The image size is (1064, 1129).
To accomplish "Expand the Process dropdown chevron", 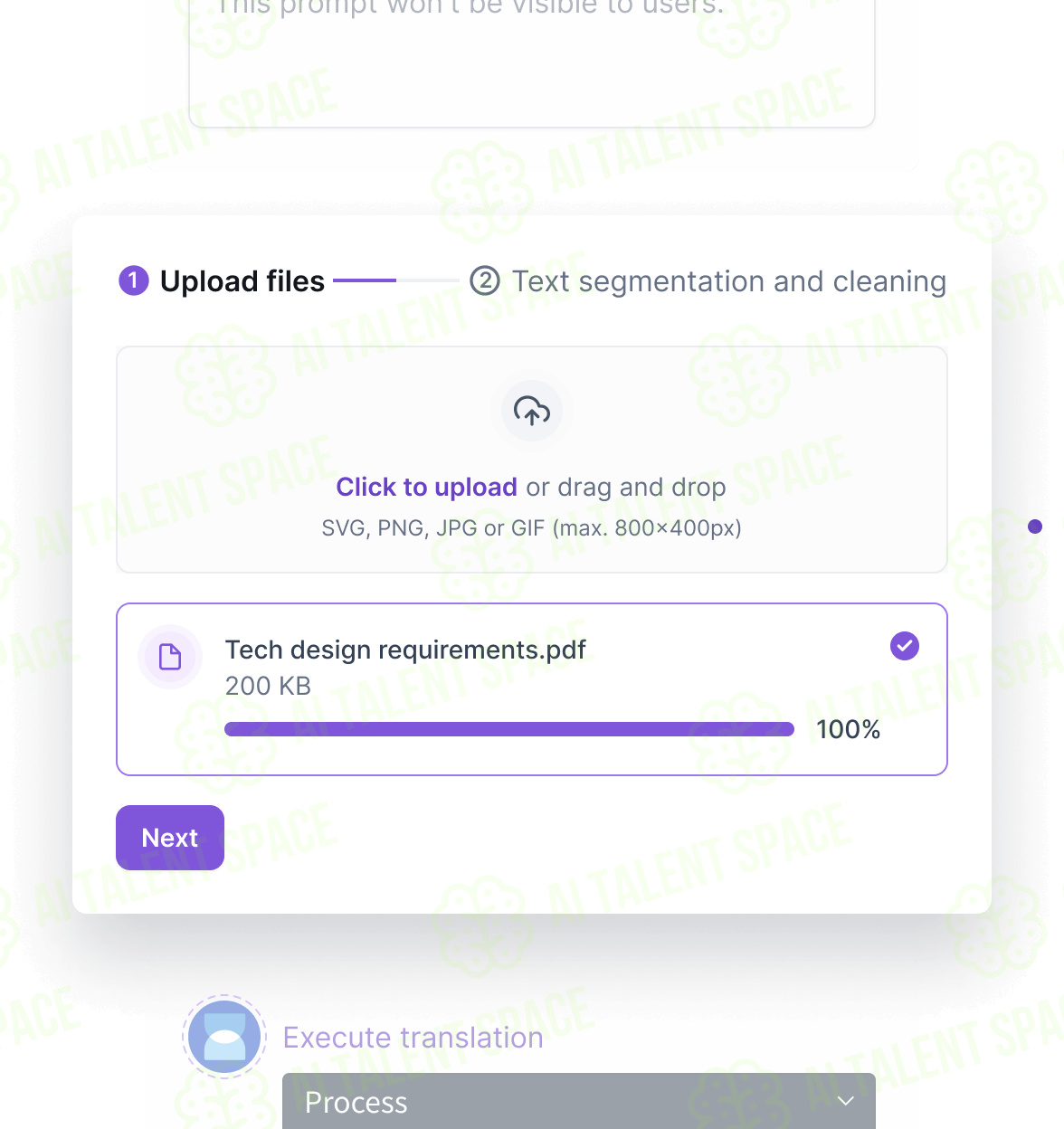I will coord(846,1101).
